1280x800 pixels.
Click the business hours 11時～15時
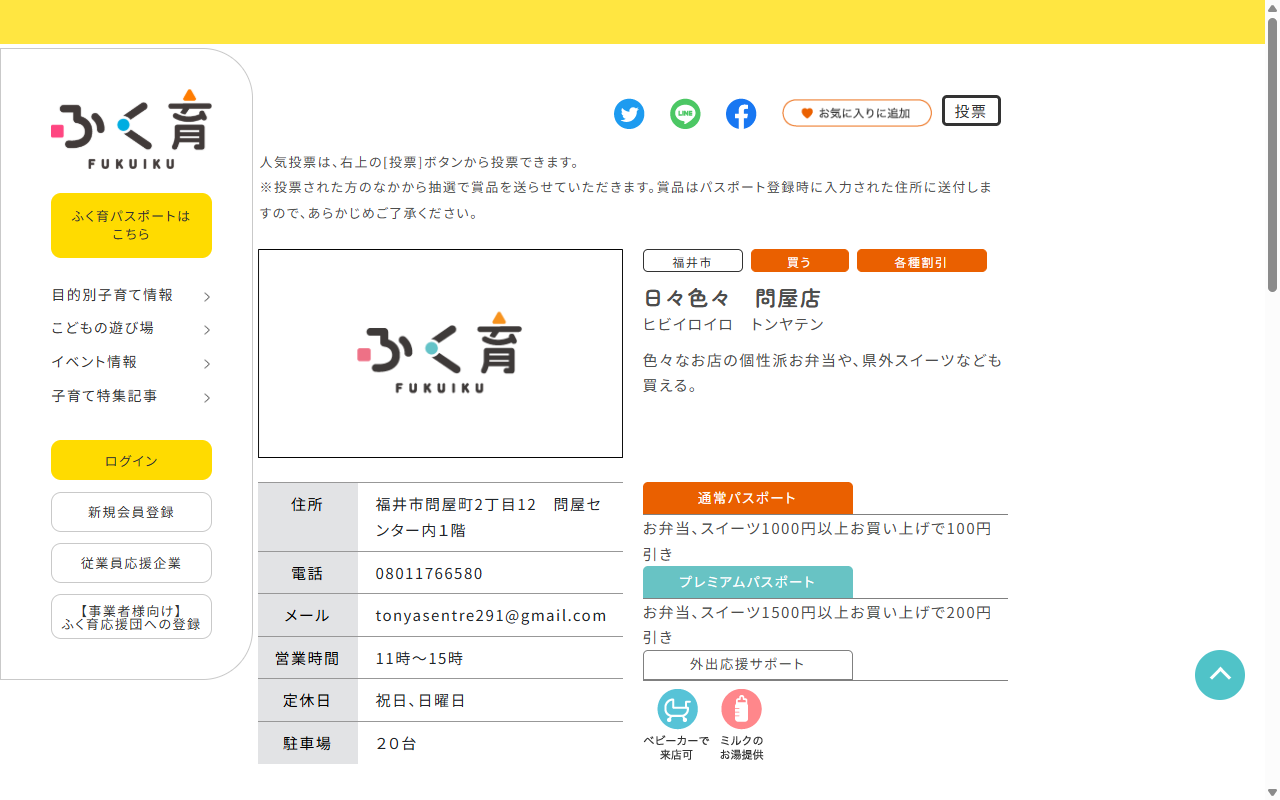pyautogui.click(x=419, y=659)
